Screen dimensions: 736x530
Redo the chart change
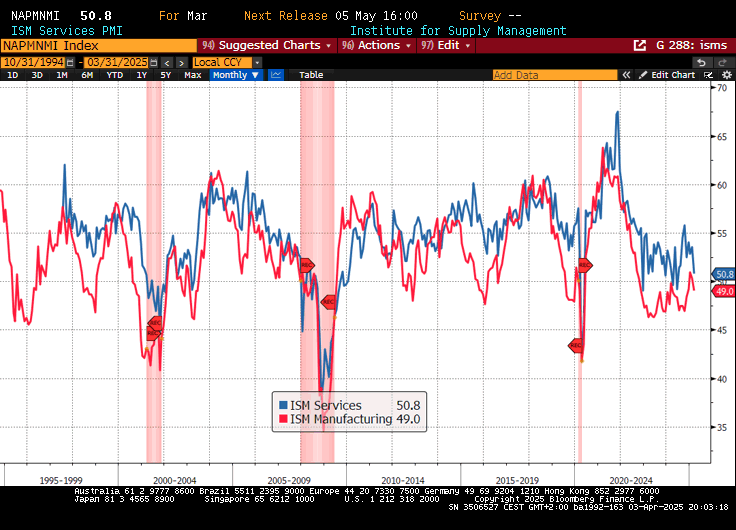723,62
